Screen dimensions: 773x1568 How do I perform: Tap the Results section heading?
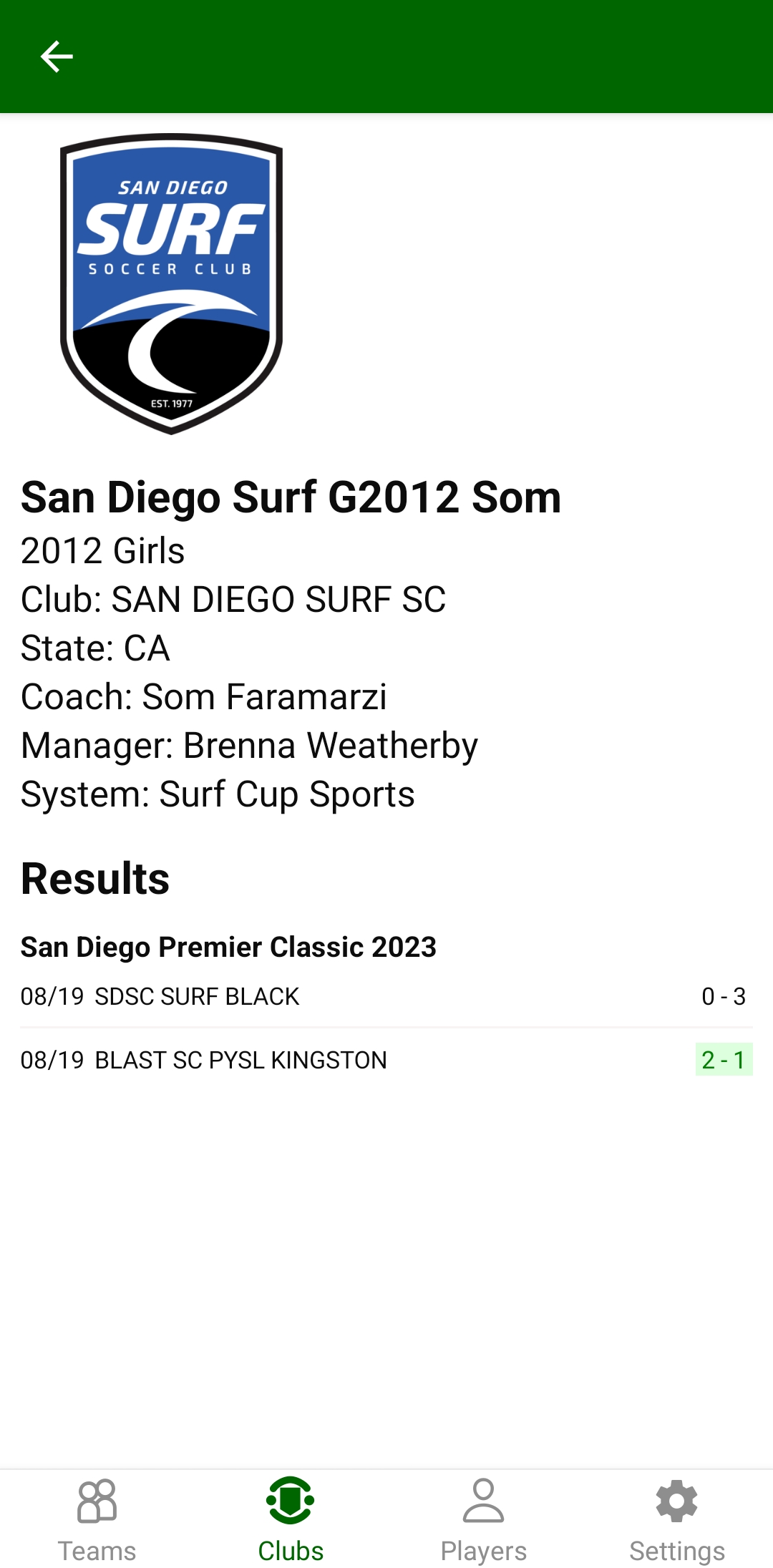[x=95, y=878]
